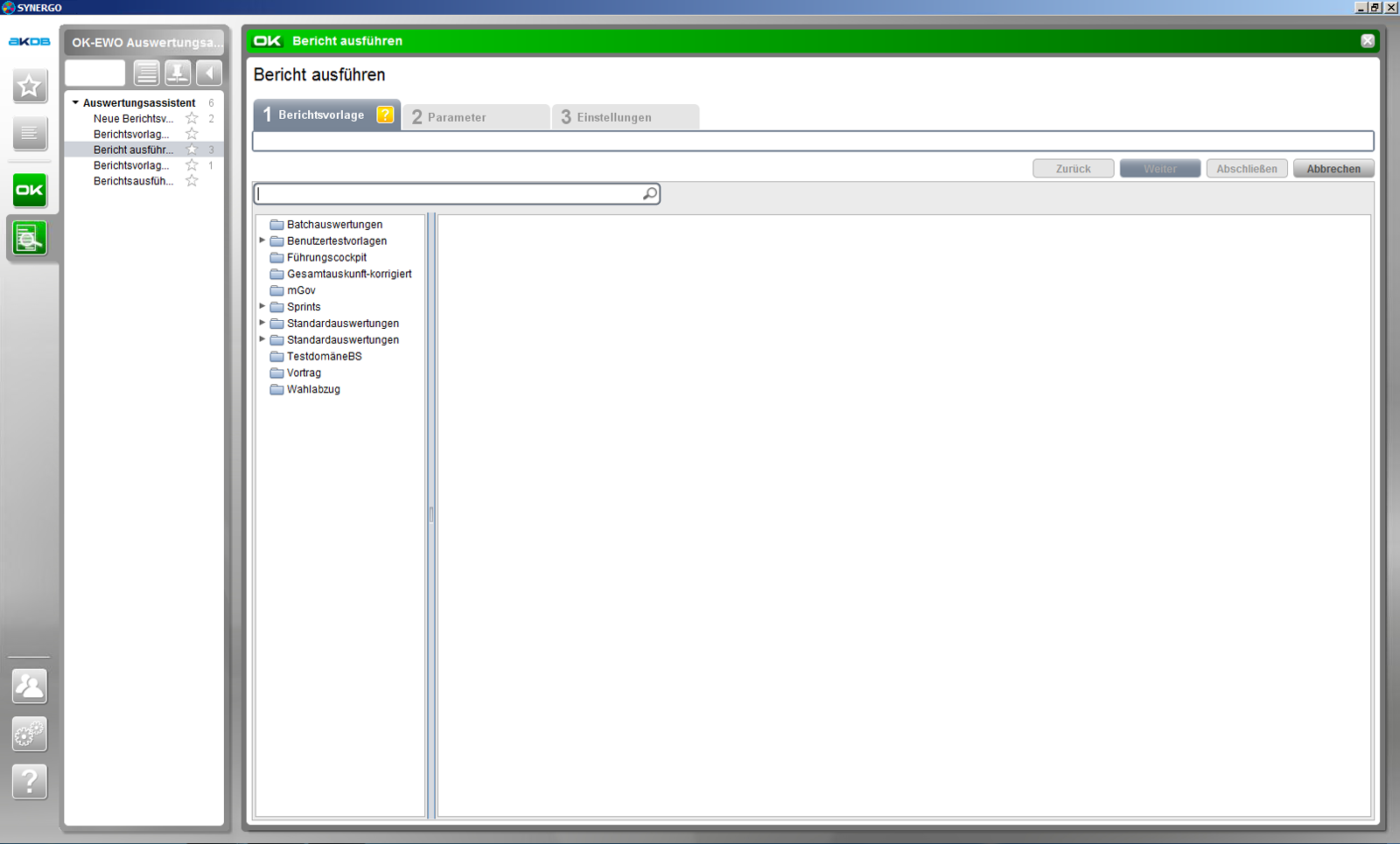Open the user profile icon
The height and width of the screenshot is (844, 1400).
point(29,687)
